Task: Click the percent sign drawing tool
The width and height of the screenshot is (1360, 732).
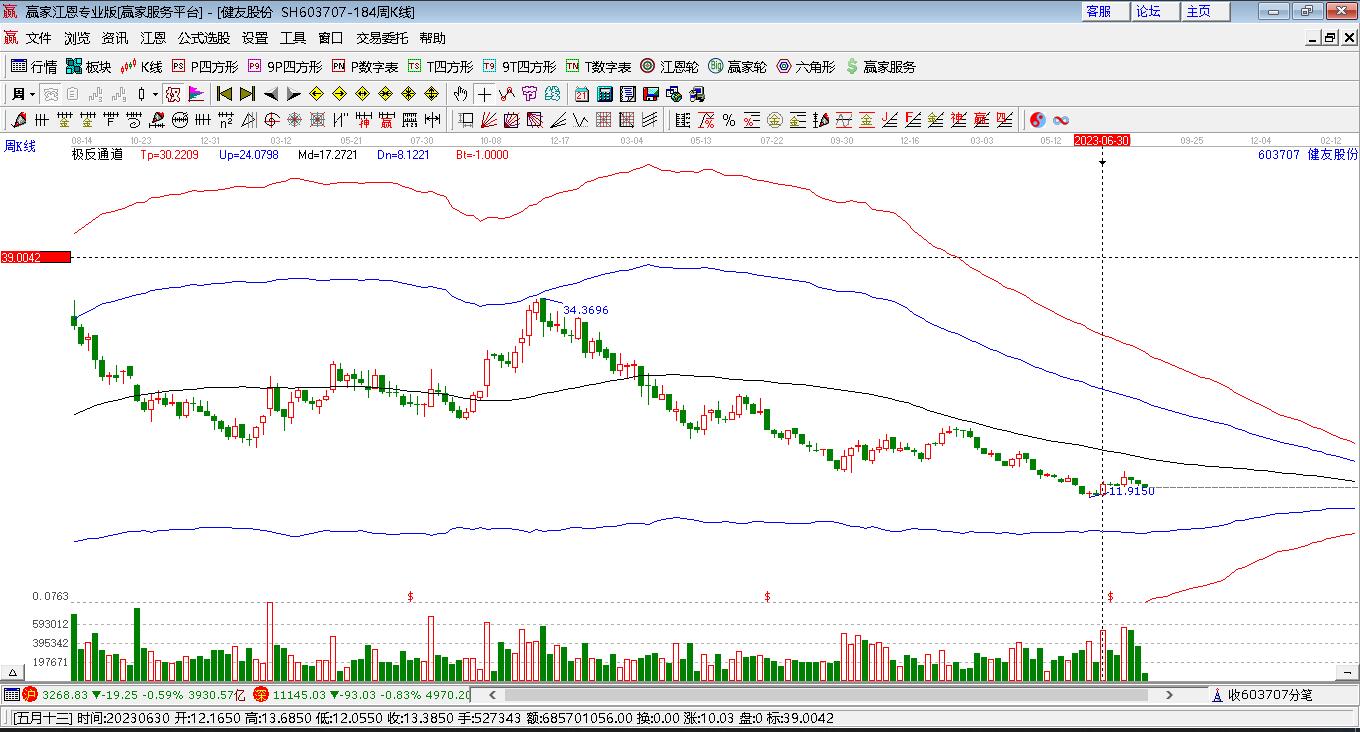Action: [729, 120]
